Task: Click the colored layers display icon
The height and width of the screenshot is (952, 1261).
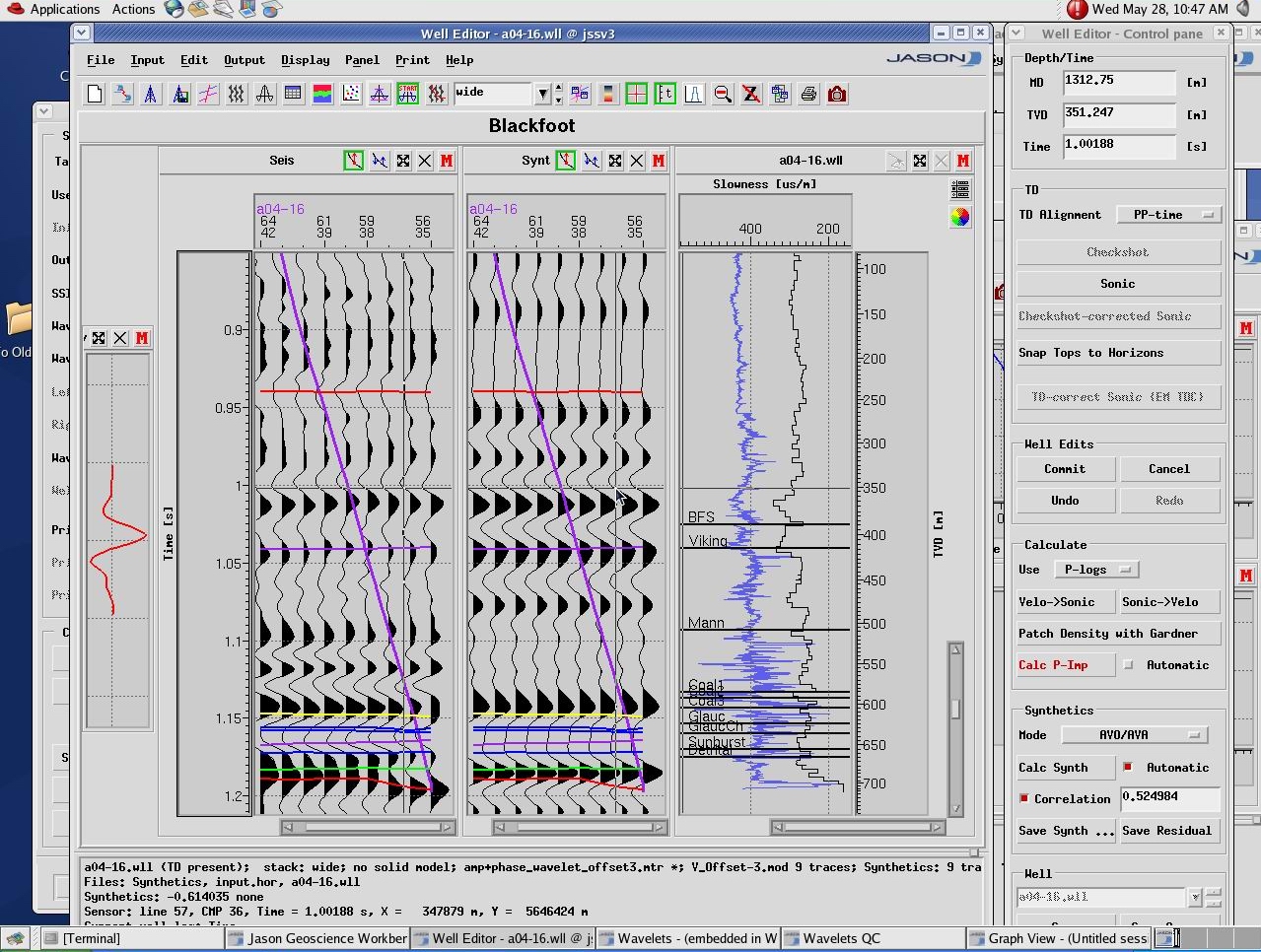Action: (321, 94)
